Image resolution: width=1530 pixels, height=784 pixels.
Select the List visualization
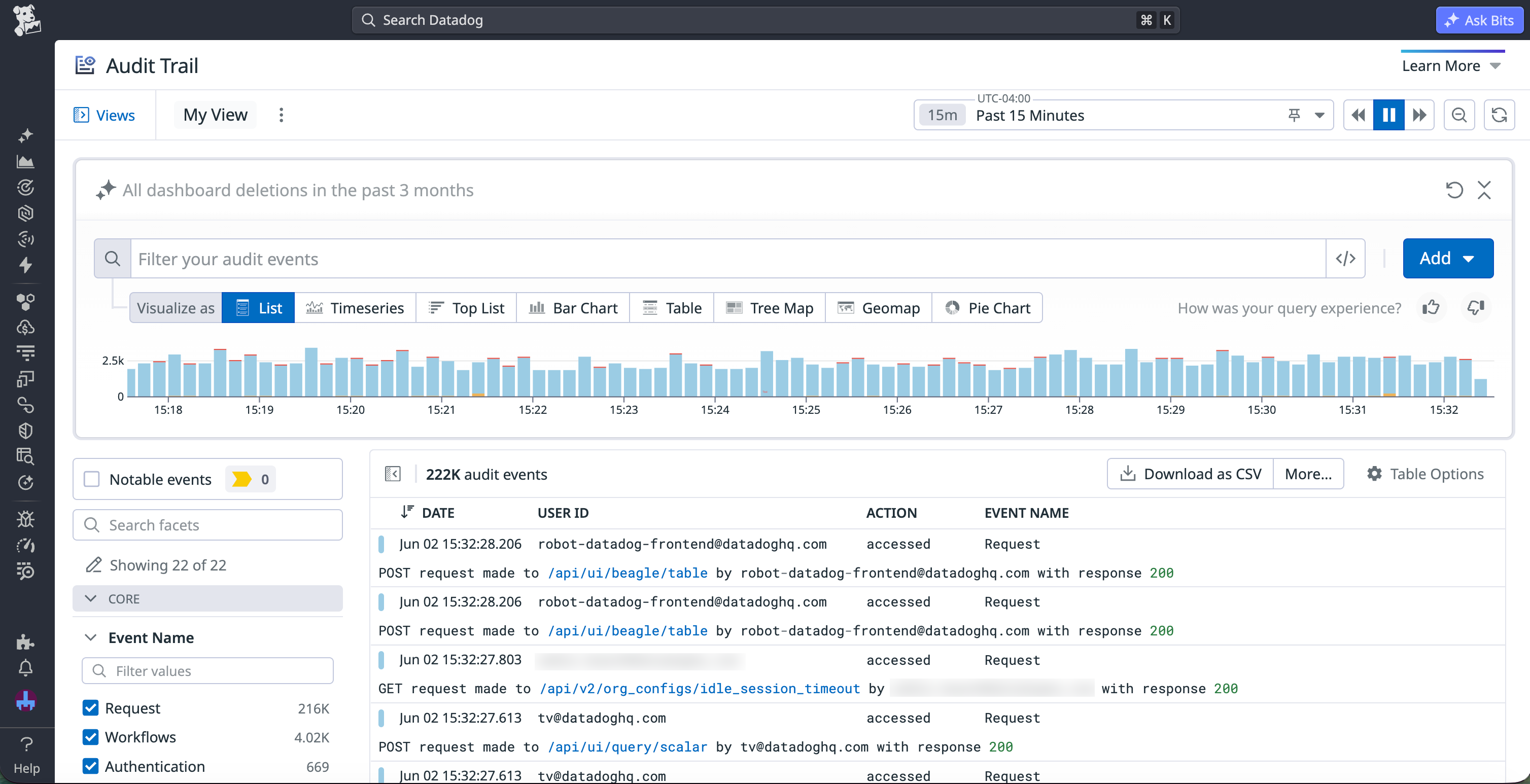[258, 308]
